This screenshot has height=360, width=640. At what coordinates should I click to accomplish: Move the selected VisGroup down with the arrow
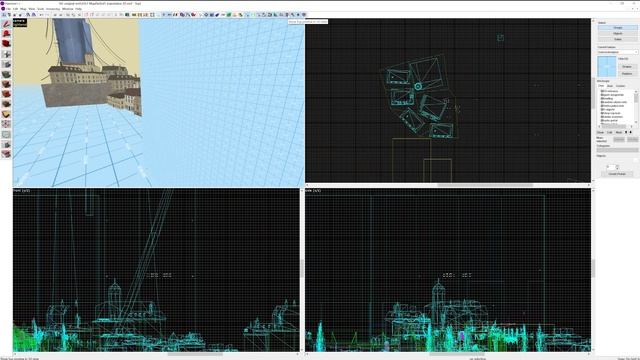pyautogui.click(x=631, y=132)
